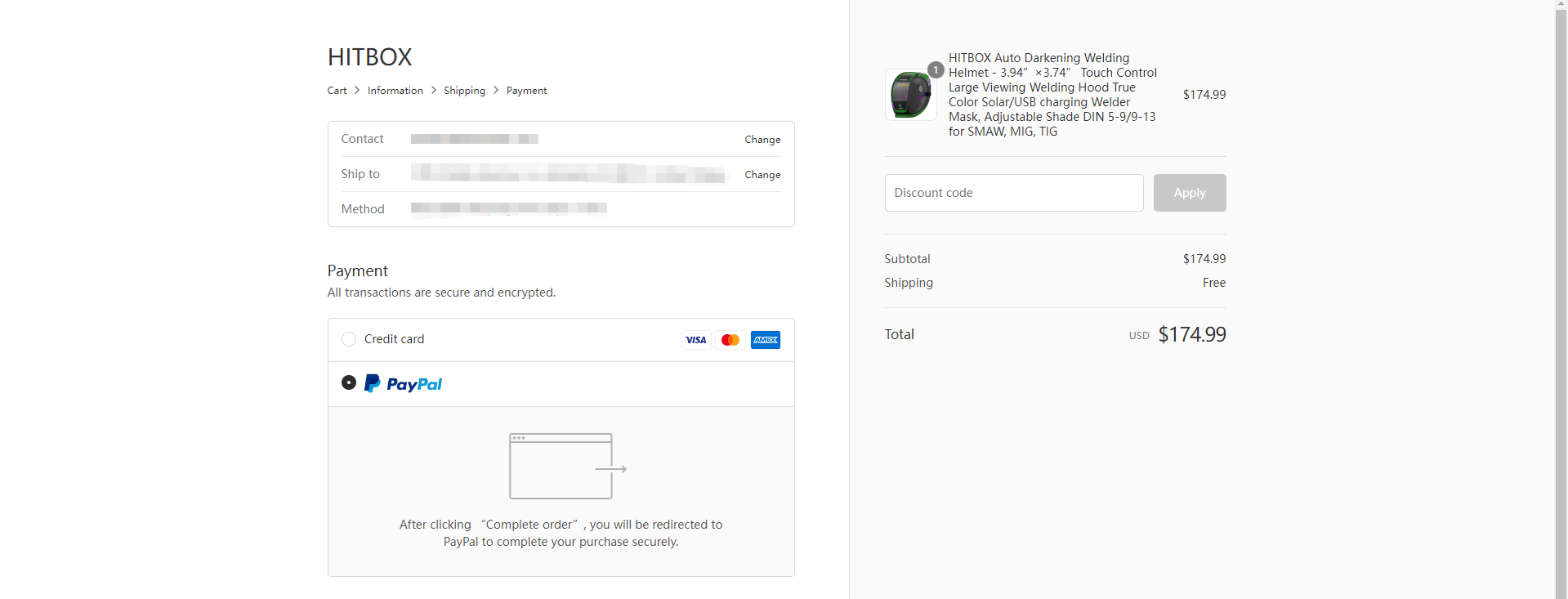The image size is (1568, 599).
Task: Change the Contact information
Action: click(x=762, y=140)
